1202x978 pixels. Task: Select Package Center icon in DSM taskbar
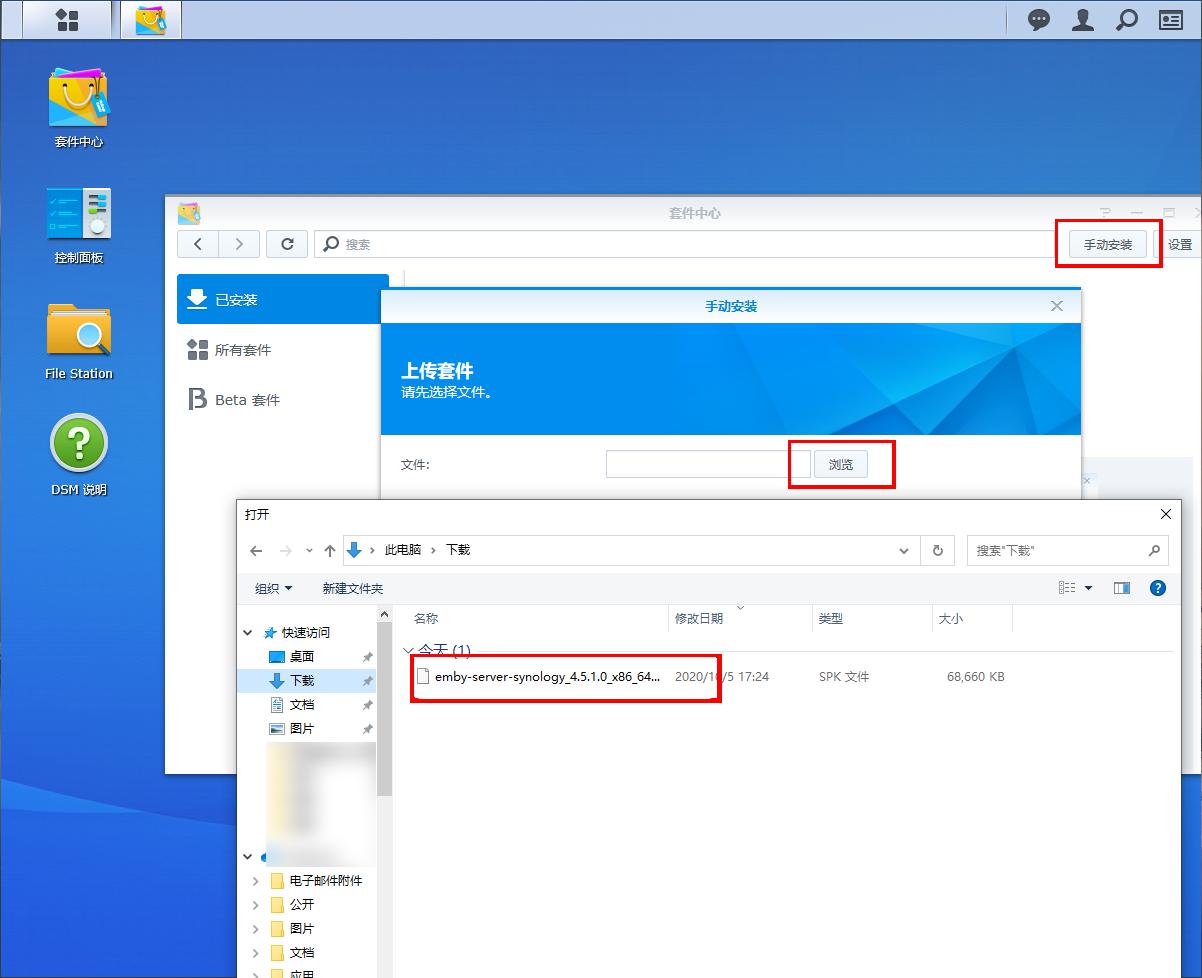pos(151,20)
